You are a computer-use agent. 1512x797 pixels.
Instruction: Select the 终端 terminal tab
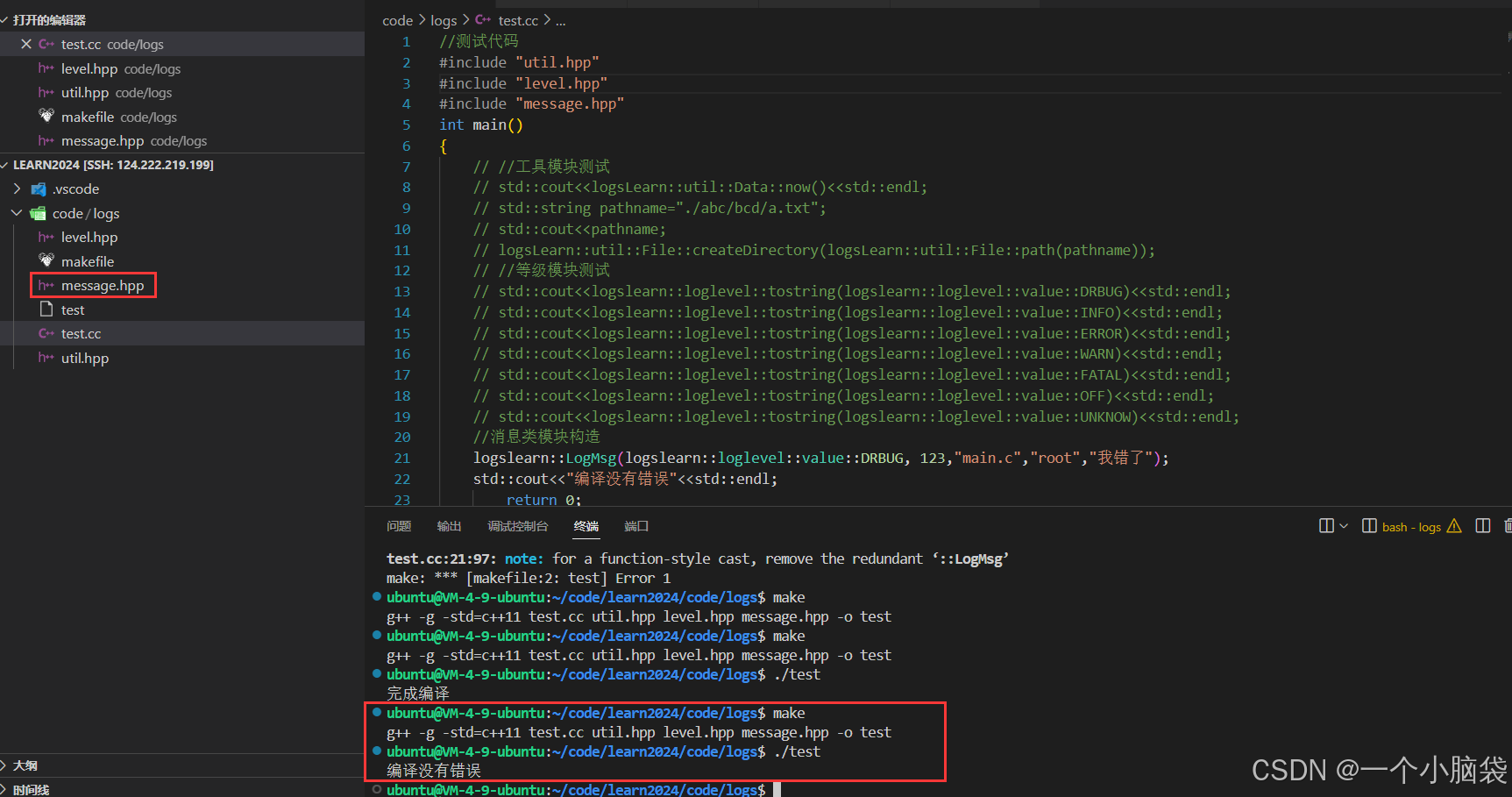point(586,526)
